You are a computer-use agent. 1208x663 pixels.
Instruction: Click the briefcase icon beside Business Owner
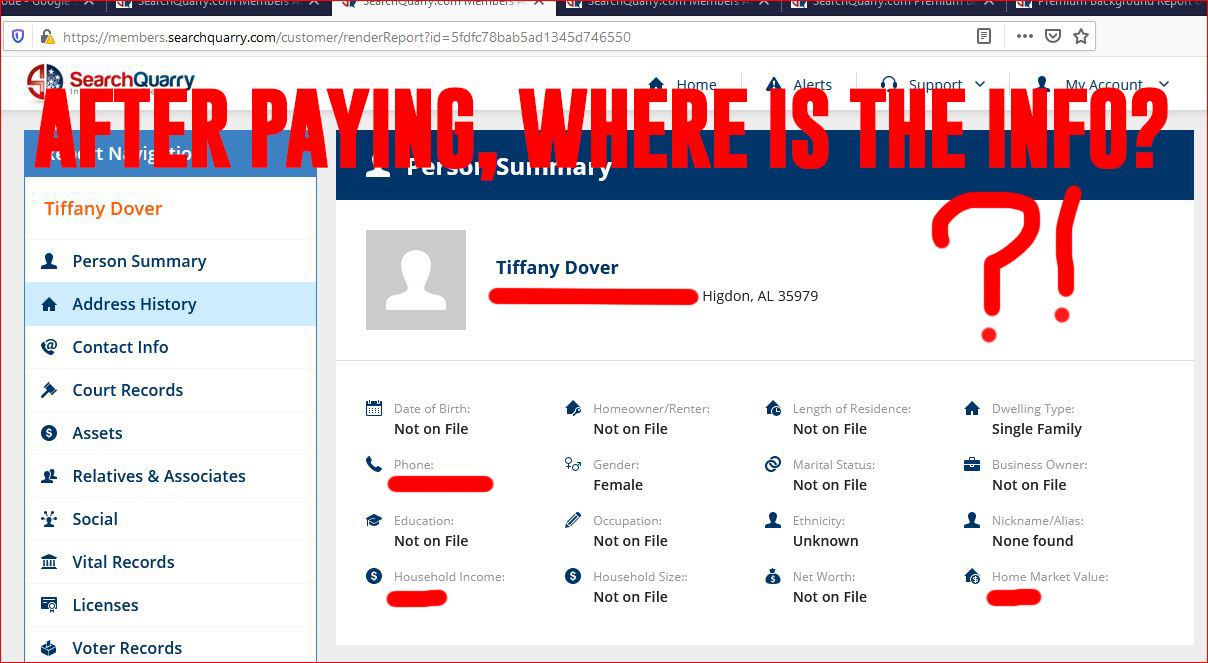972,464
